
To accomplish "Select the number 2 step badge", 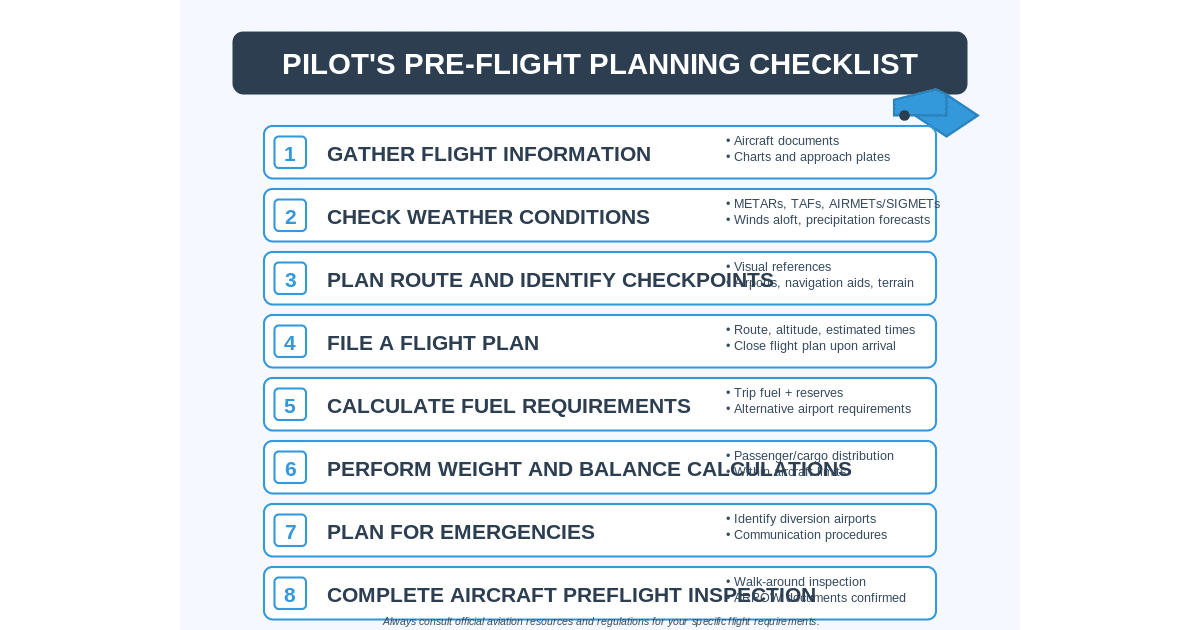I will (290, 216).
